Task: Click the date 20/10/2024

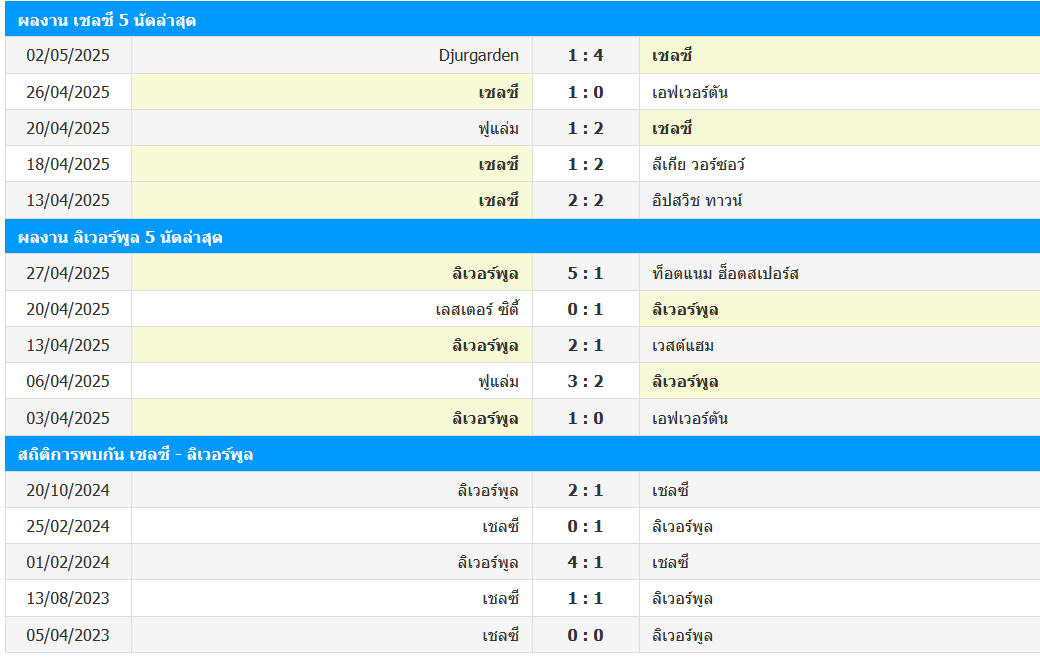Action: 68,490
